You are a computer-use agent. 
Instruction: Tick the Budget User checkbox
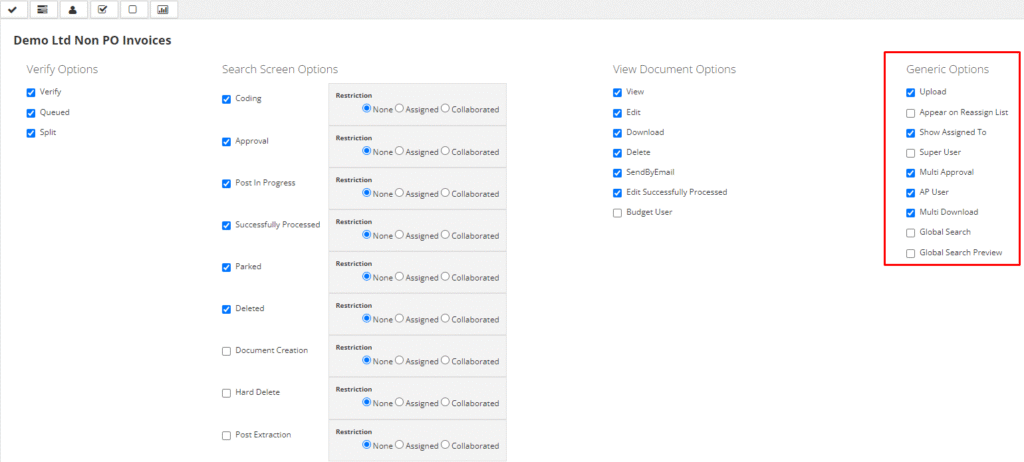coord(617,212)
